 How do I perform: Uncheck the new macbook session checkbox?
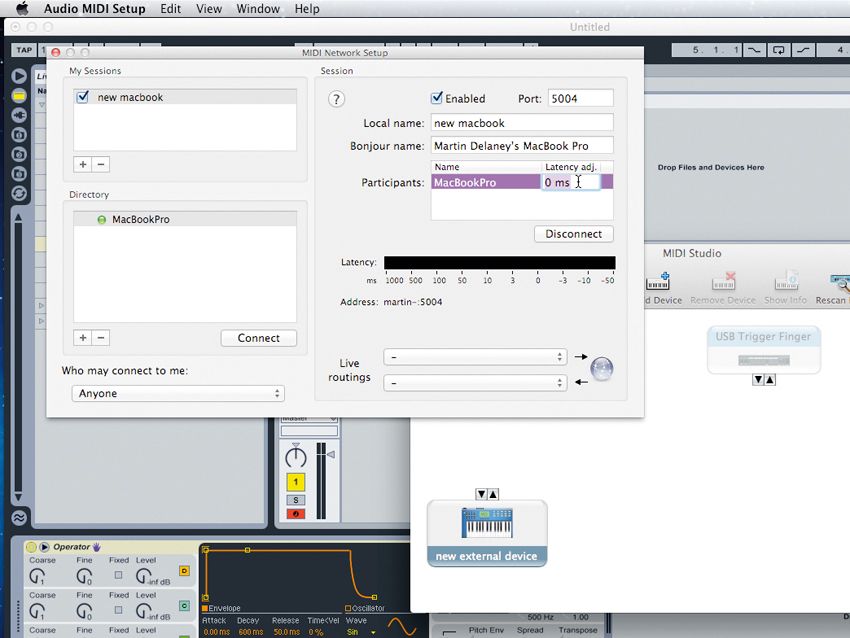point(82,97)
